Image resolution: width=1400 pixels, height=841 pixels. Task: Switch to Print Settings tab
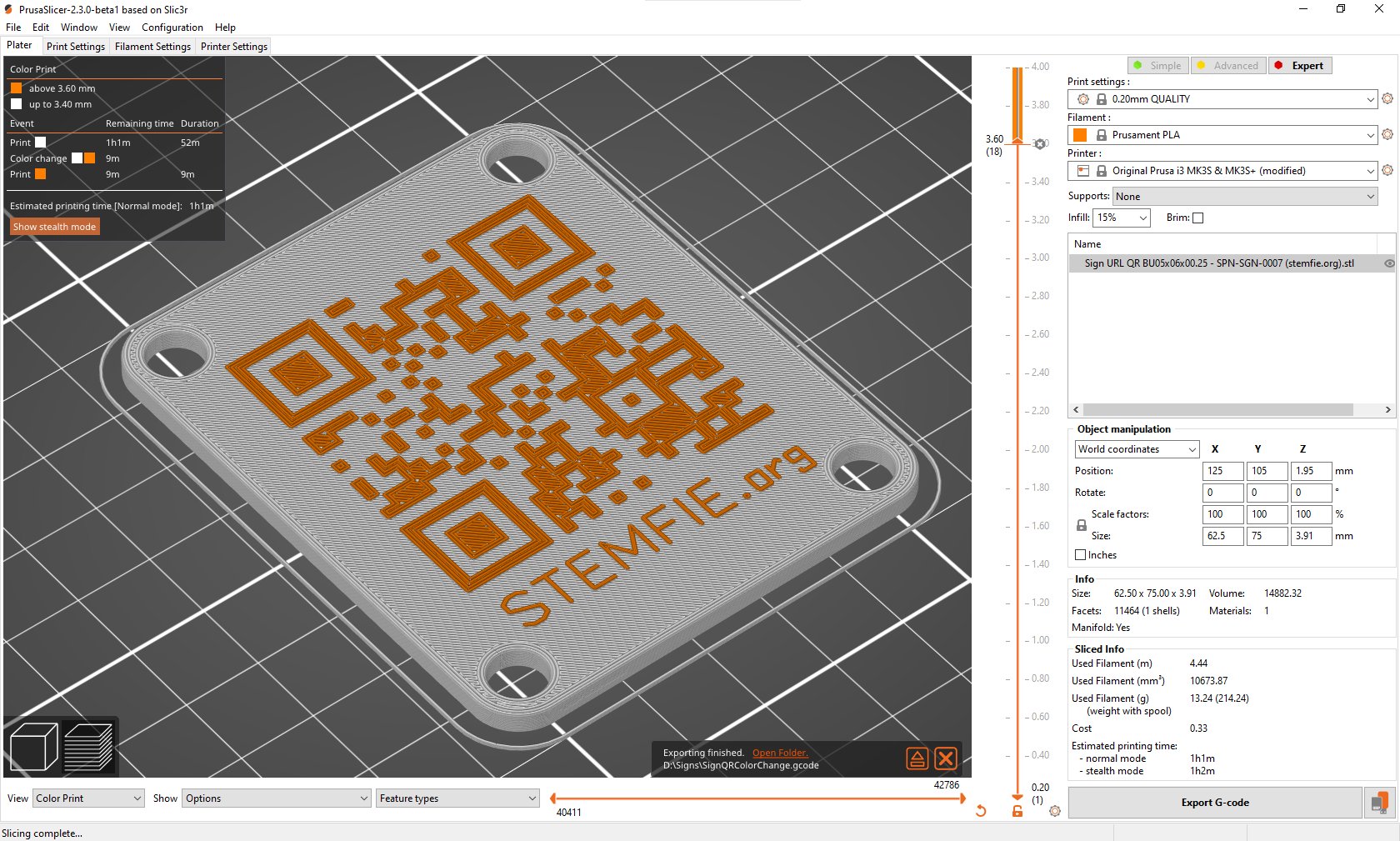click(x=76, y=47)
